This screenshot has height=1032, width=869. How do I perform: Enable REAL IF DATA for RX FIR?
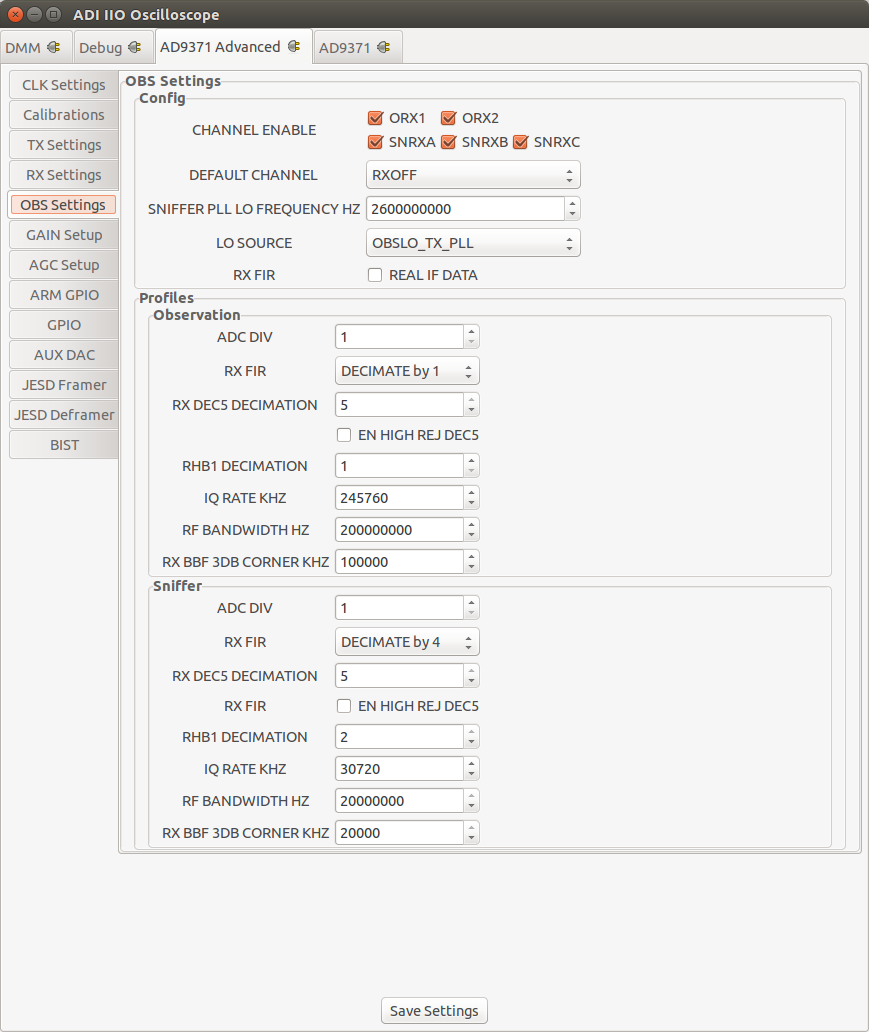pos(374,274)
